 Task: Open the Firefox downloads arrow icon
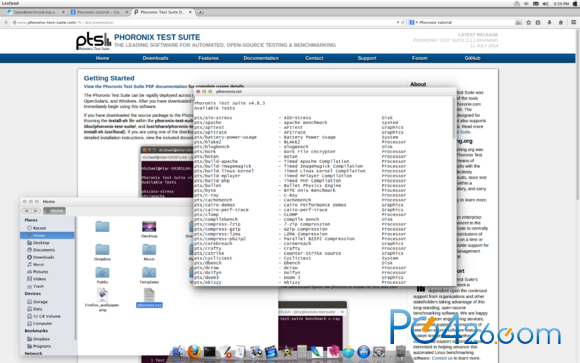[549, 23]
